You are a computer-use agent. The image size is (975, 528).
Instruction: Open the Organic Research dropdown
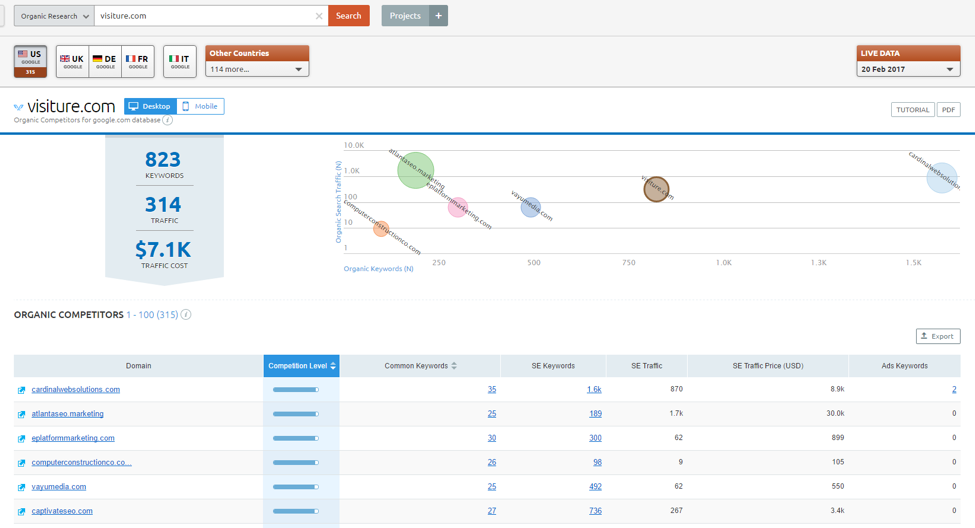[54, 16]
